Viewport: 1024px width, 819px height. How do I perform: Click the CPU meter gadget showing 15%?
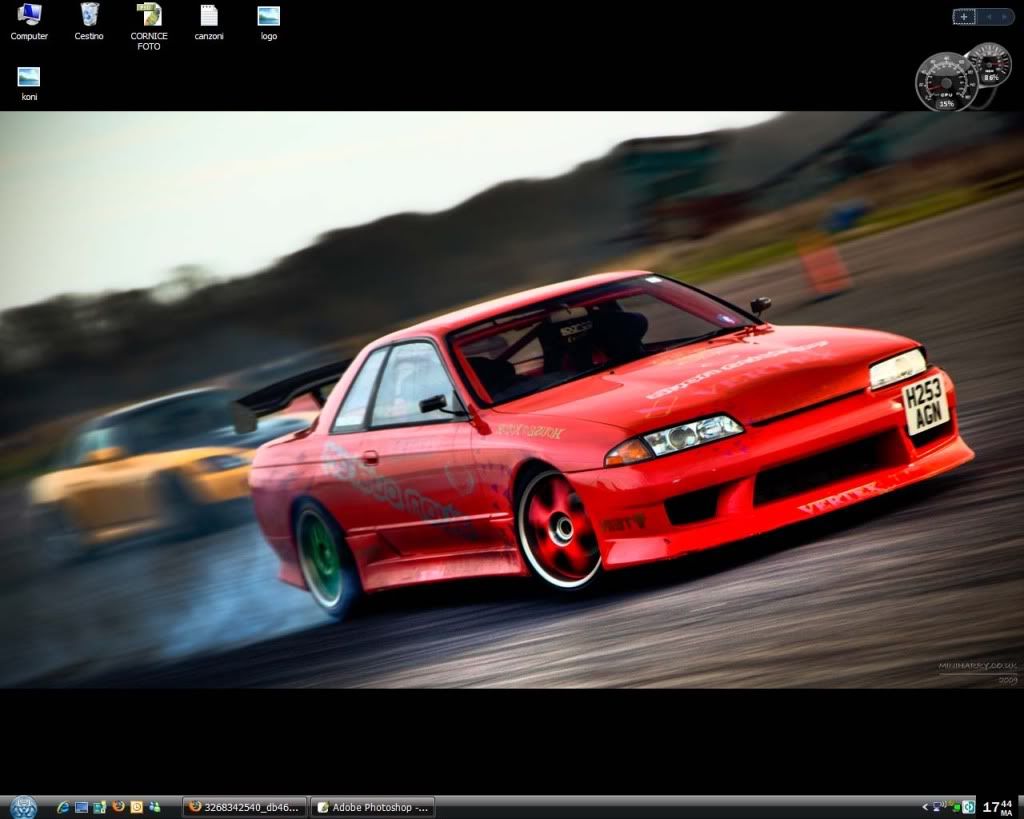946,82
